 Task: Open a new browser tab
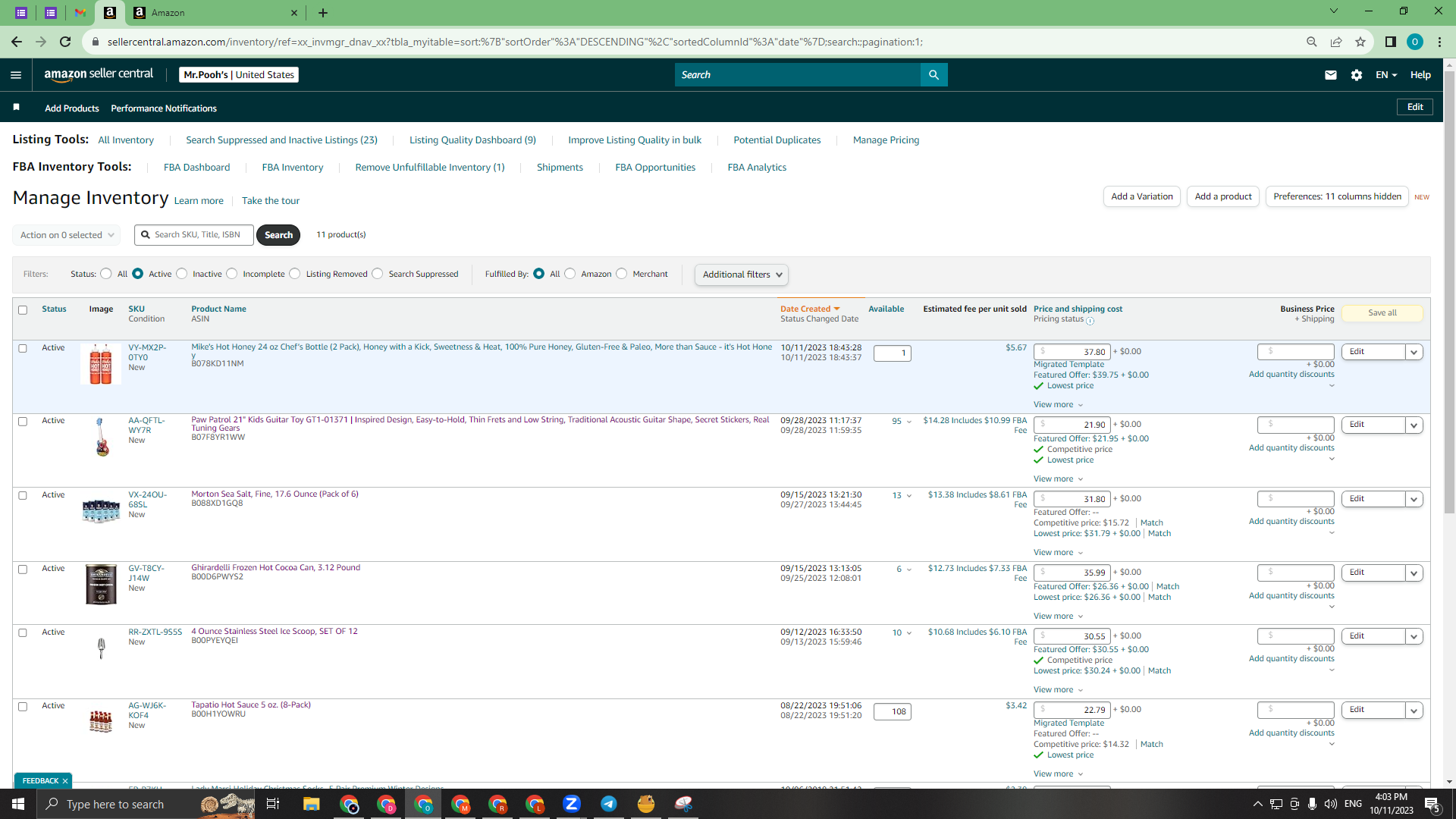point(323,13)
